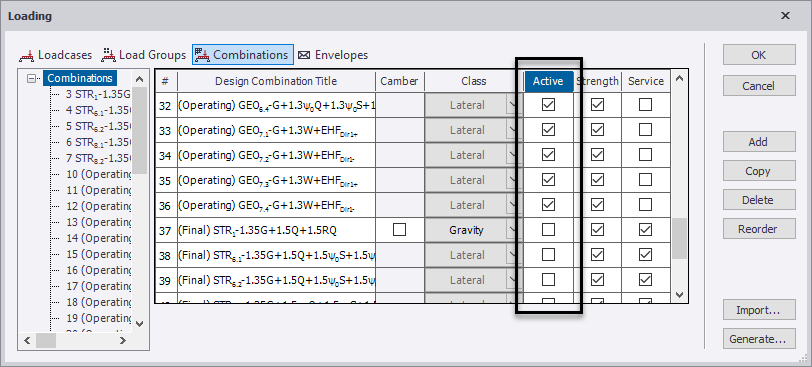The width and height of the screenshot is (812, 367).
Task: Click the Import... button
Action: coord(759,310)
